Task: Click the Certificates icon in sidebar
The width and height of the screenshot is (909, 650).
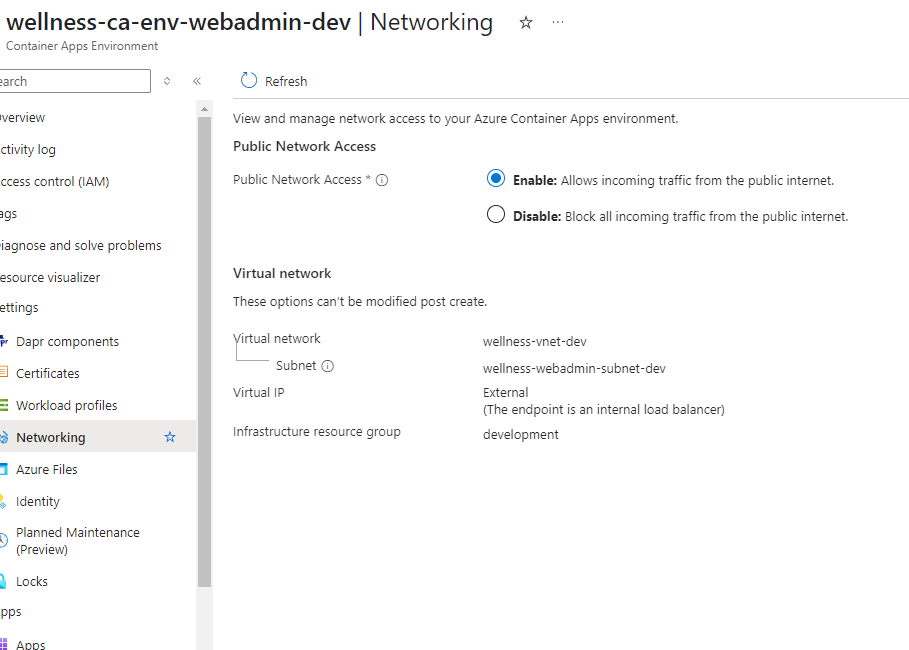Action: pyautogui.click(x=3, y=373)
